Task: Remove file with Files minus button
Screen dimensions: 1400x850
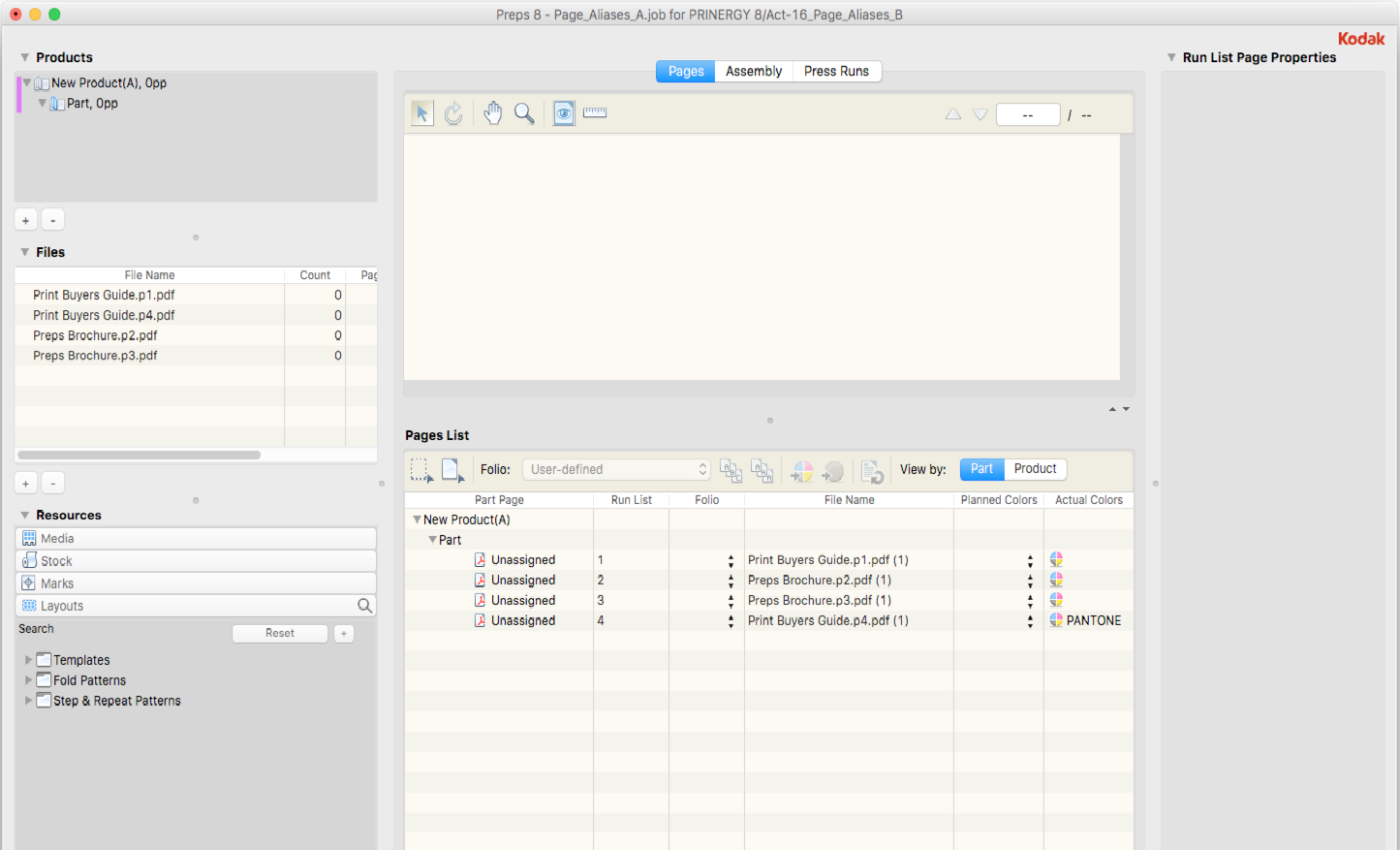Action: click(x=53, y=484)
